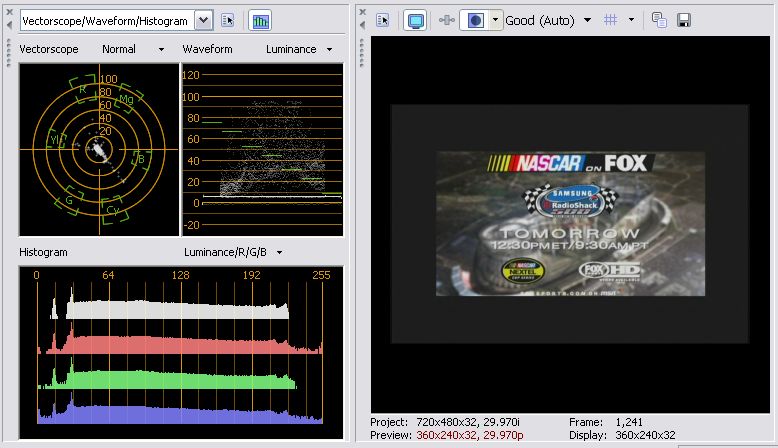The image size is (778, 448).
Task: Open Waveform Luminance mode dropdown
Action: click(x=329, y=49)
